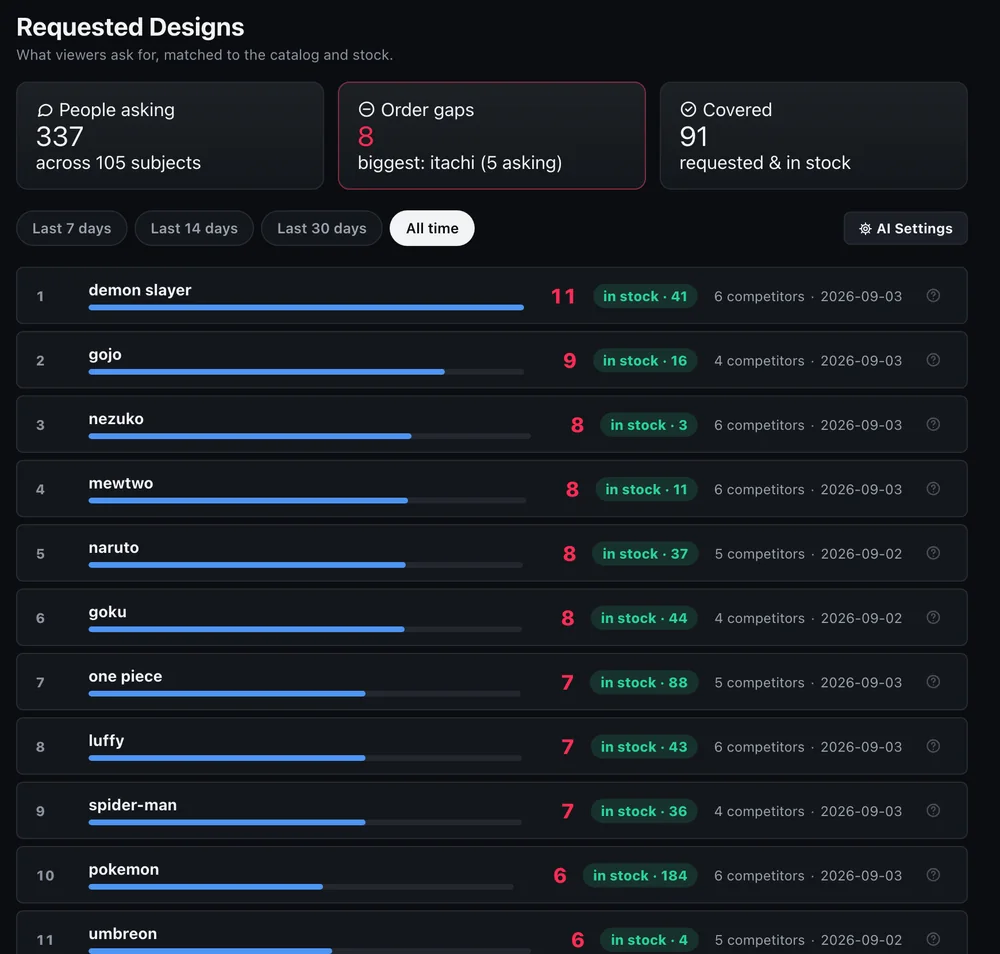
Task: Click the check circle icon beside Covered
Action: tap(688, 109)
